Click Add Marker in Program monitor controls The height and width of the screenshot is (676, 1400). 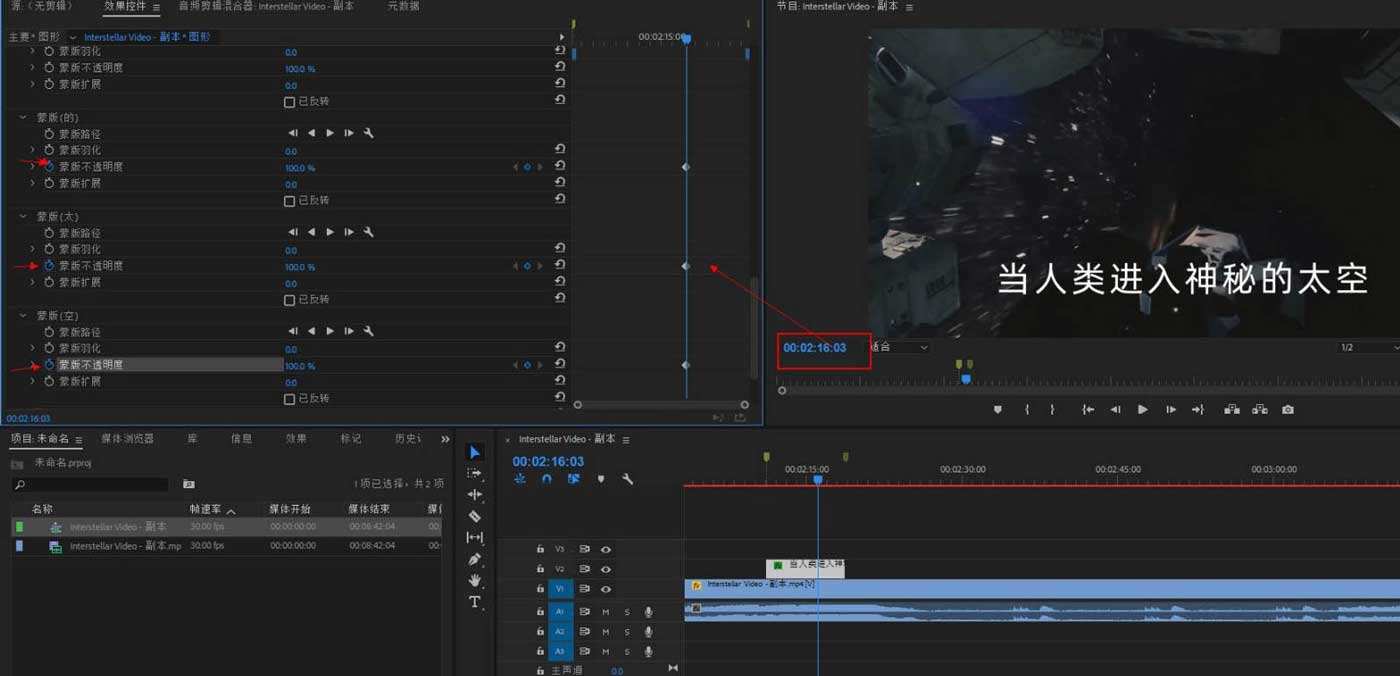[x=997, y=409]
